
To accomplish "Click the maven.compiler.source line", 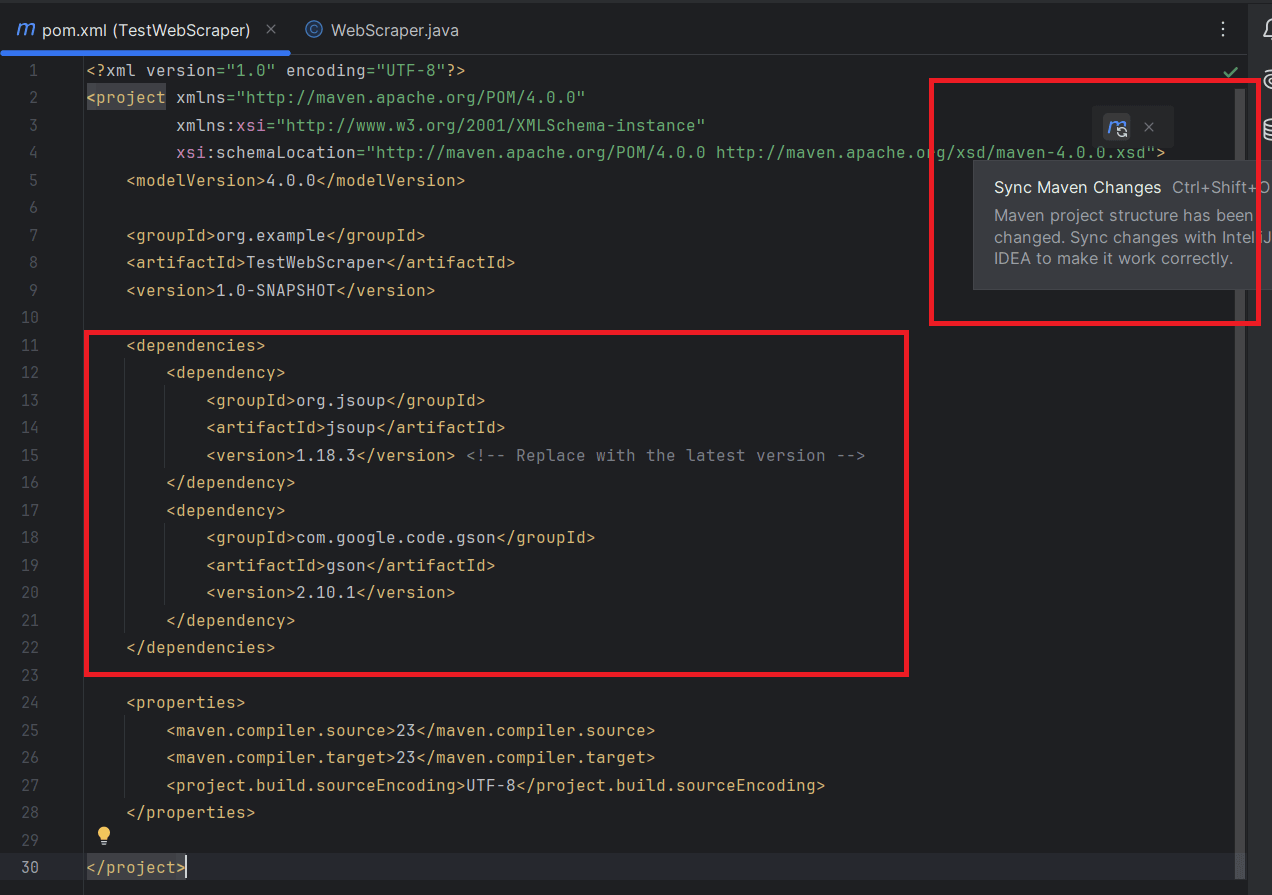I will [x=411, y=730].
